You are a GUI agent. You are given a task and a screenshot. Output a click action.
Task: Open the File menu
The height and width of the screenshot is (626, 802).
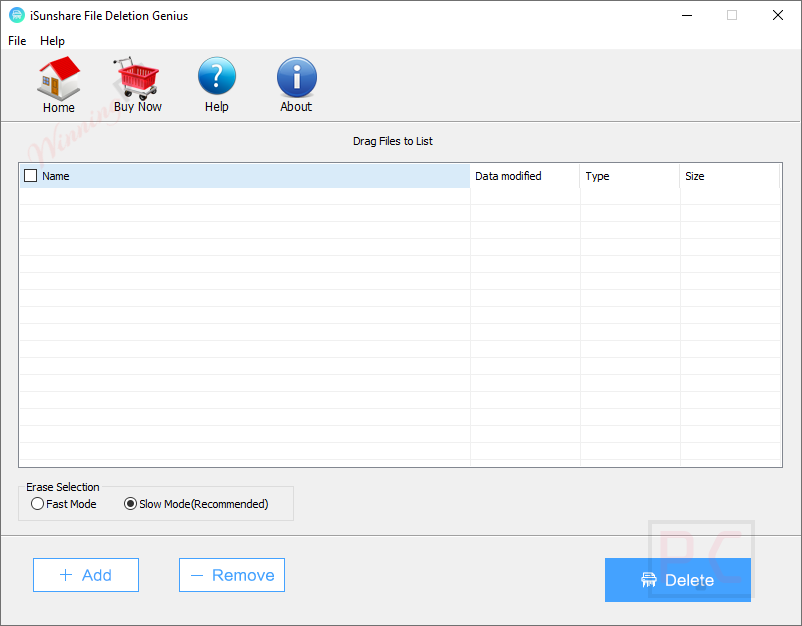tap(17, 41)
